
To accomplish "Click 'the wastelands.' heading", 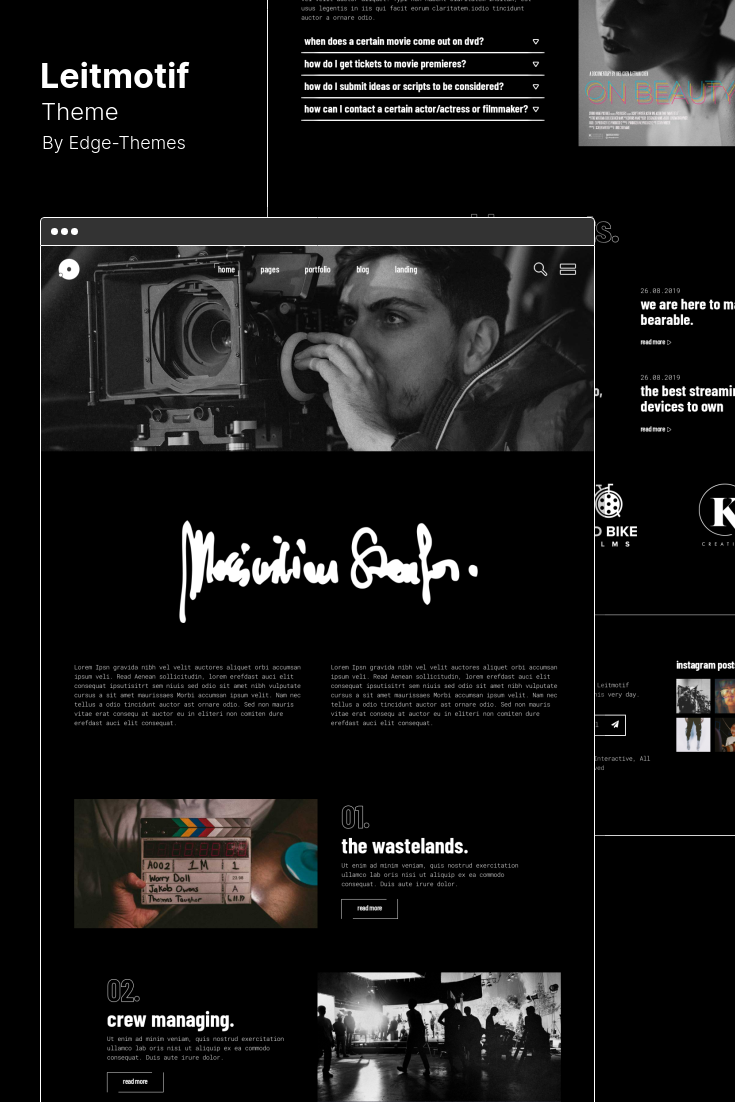I will (x=405, y=846).
